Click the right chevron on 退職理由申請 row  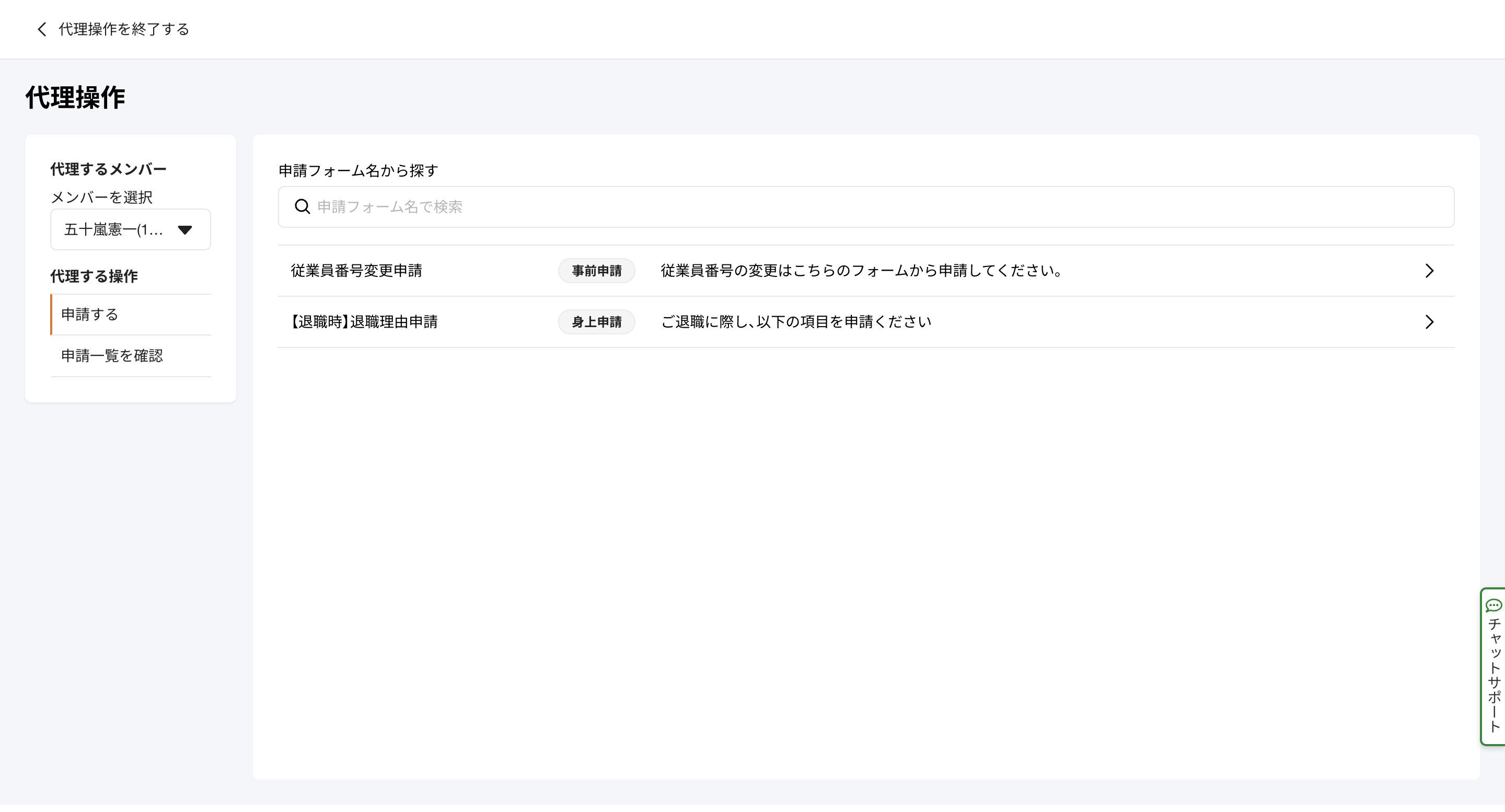click(1429, 322)
